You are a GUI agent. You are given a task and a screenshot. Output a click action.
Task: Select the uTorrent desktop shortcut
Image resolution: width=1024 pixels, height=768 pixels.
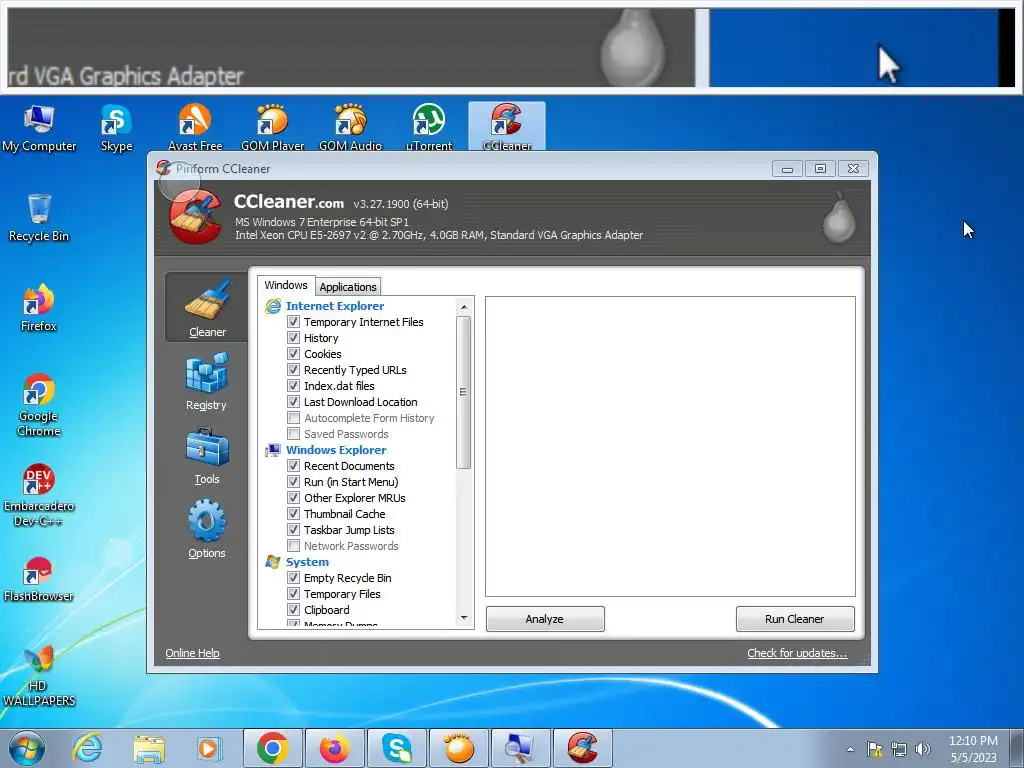(428, 127)
